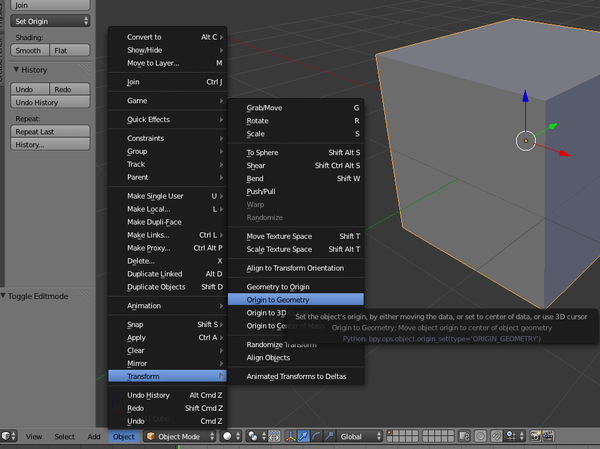This screenshot has height=449, width=600.
Task: Open the Object Mode selector dropdown
Action: click(x=180, y=436)
